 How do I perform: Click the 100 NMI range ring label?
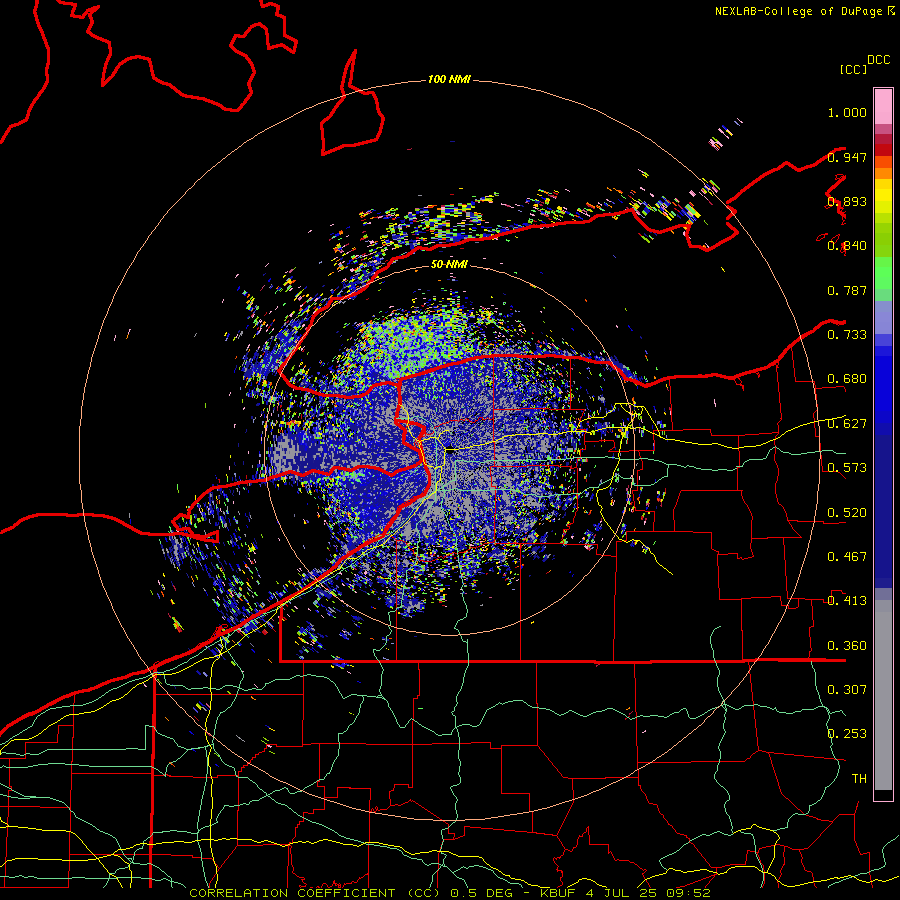click(x=449, y=79)
